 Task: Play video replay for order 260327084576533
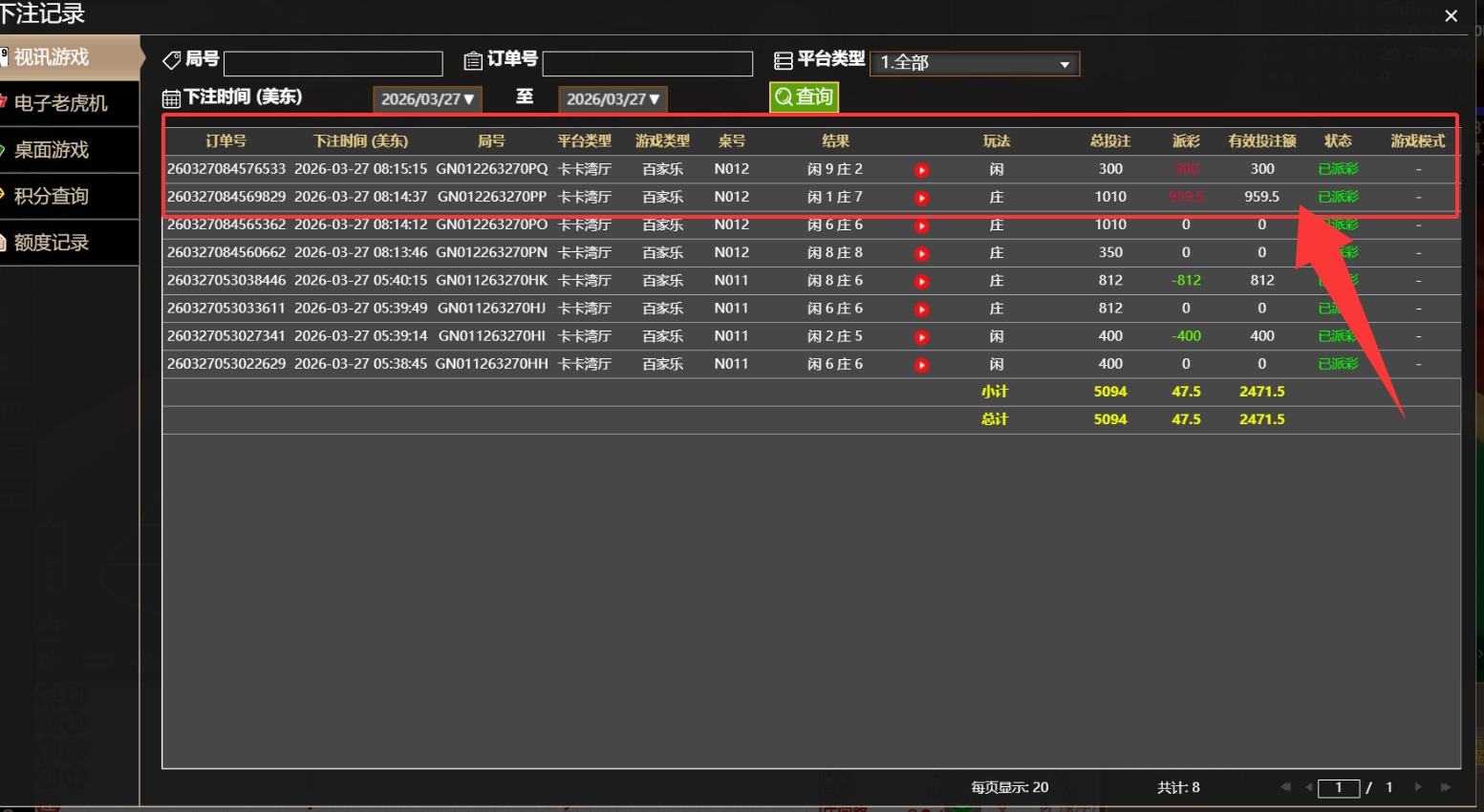point(921,170)
